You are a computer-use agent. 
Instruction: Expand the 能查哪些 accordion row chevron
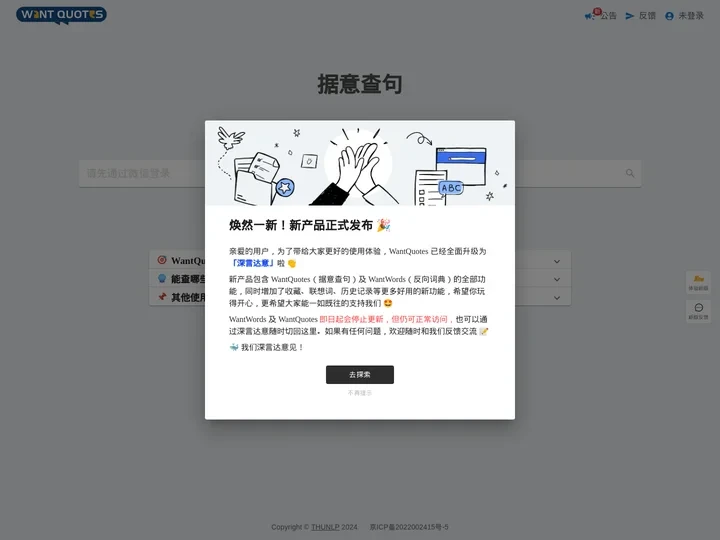point(557,279)
